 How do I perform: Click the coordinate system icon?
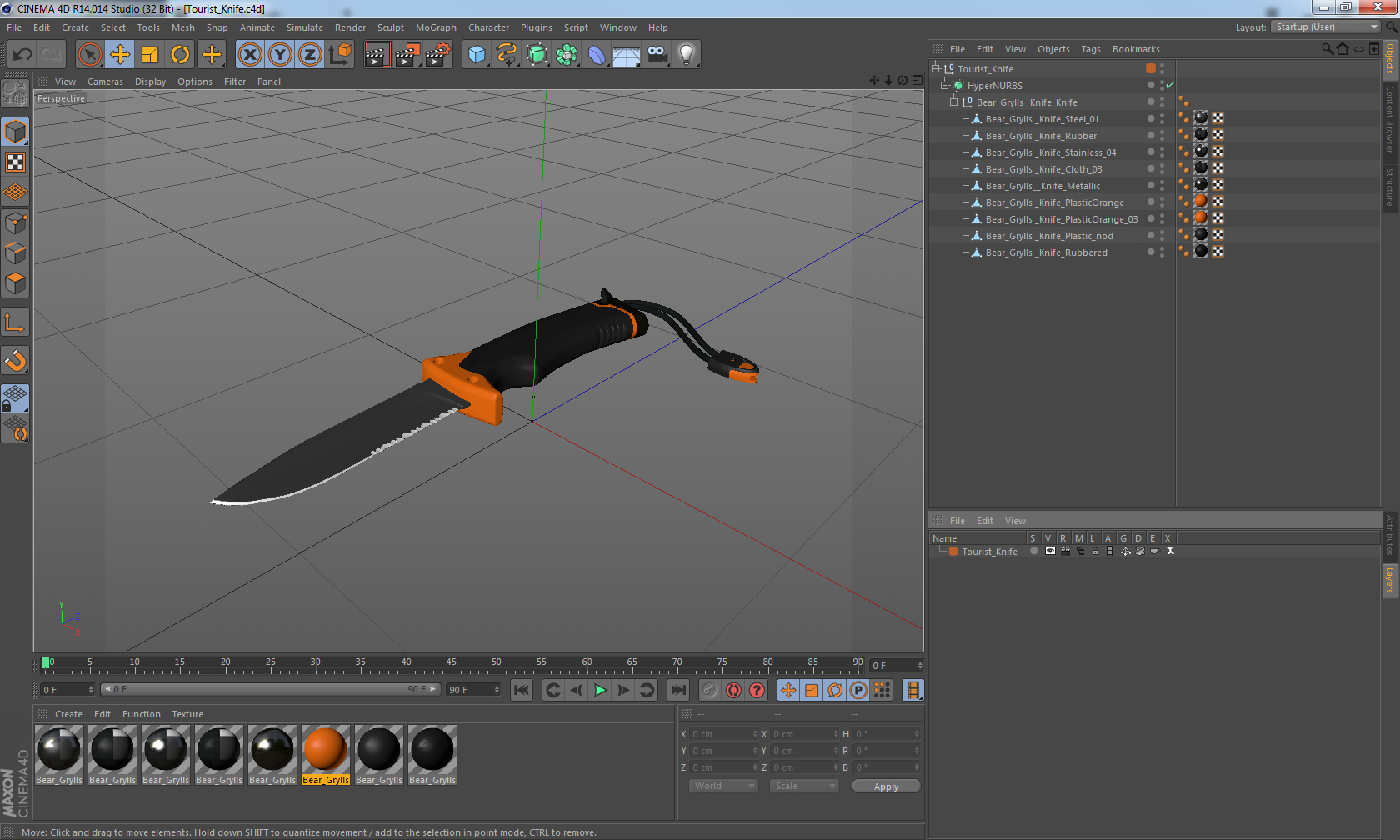tap(340, 55)
